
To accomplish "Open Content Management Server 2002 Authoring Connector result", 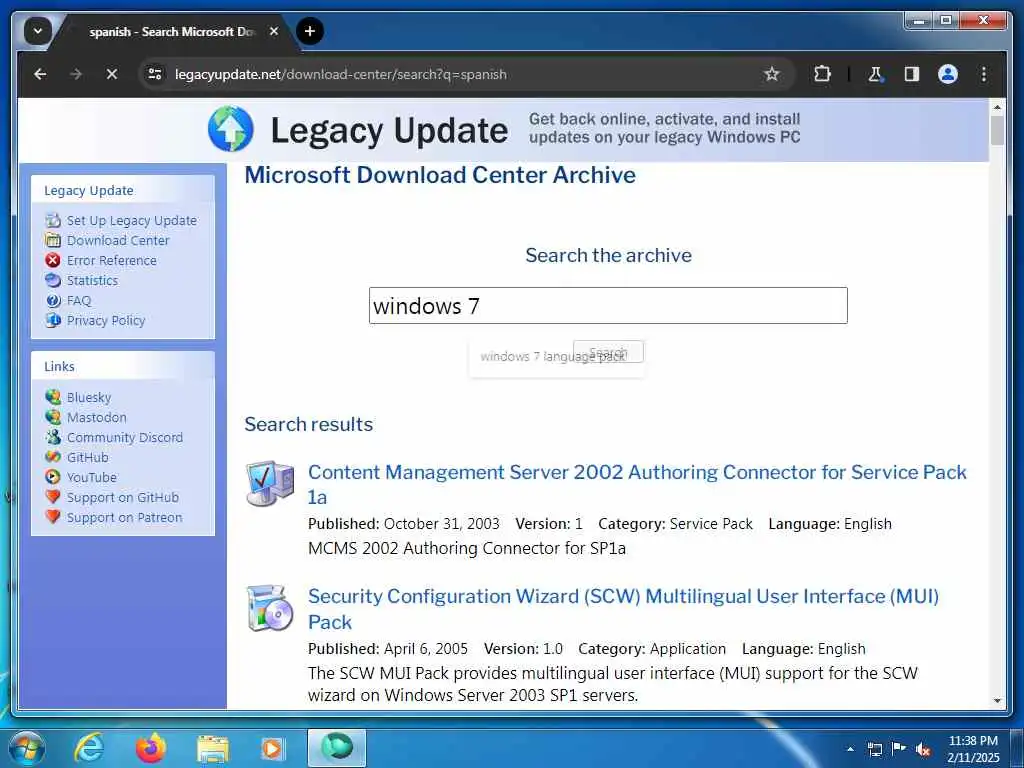I will [637, 485].
